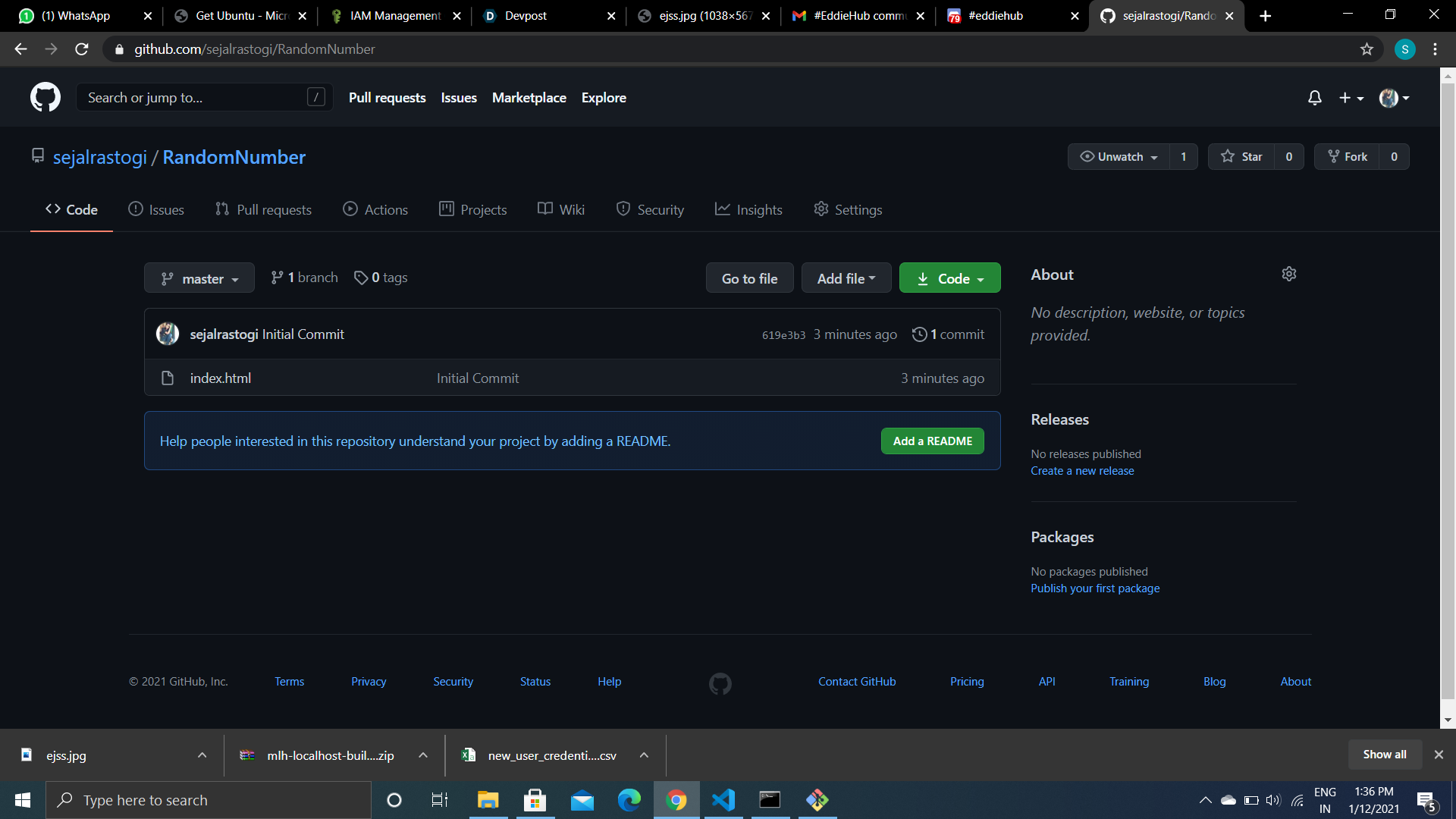Expand the master branch dropdown

199,278
